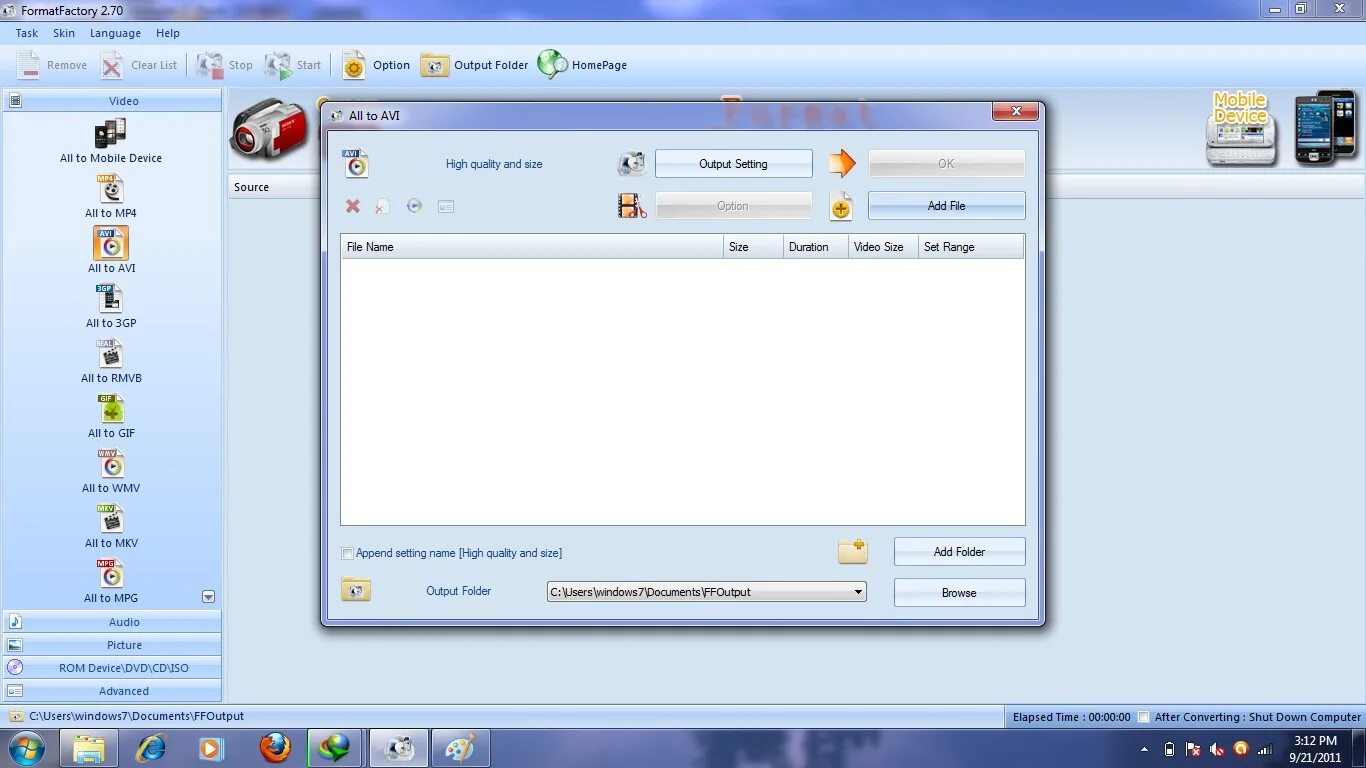Click the add-file icon with plus sign
This screenshot has width=1366, height=768.
tap(841, 206)
